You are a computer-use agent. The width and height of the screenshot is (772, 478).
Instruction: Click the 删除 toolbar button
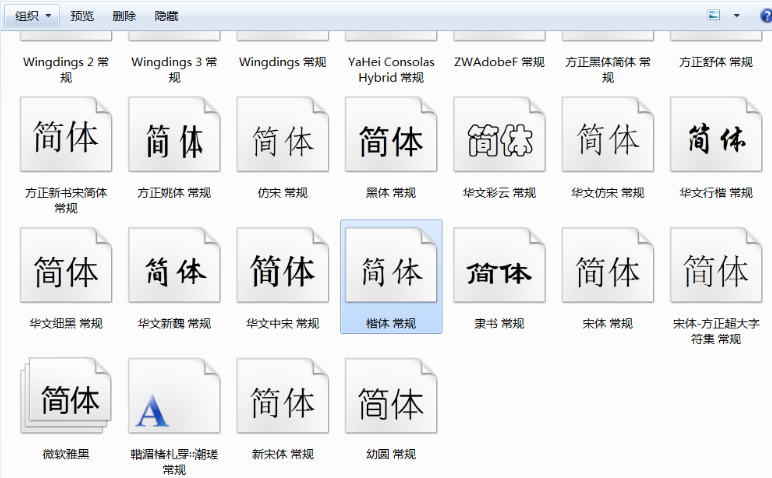pos(124,16)
